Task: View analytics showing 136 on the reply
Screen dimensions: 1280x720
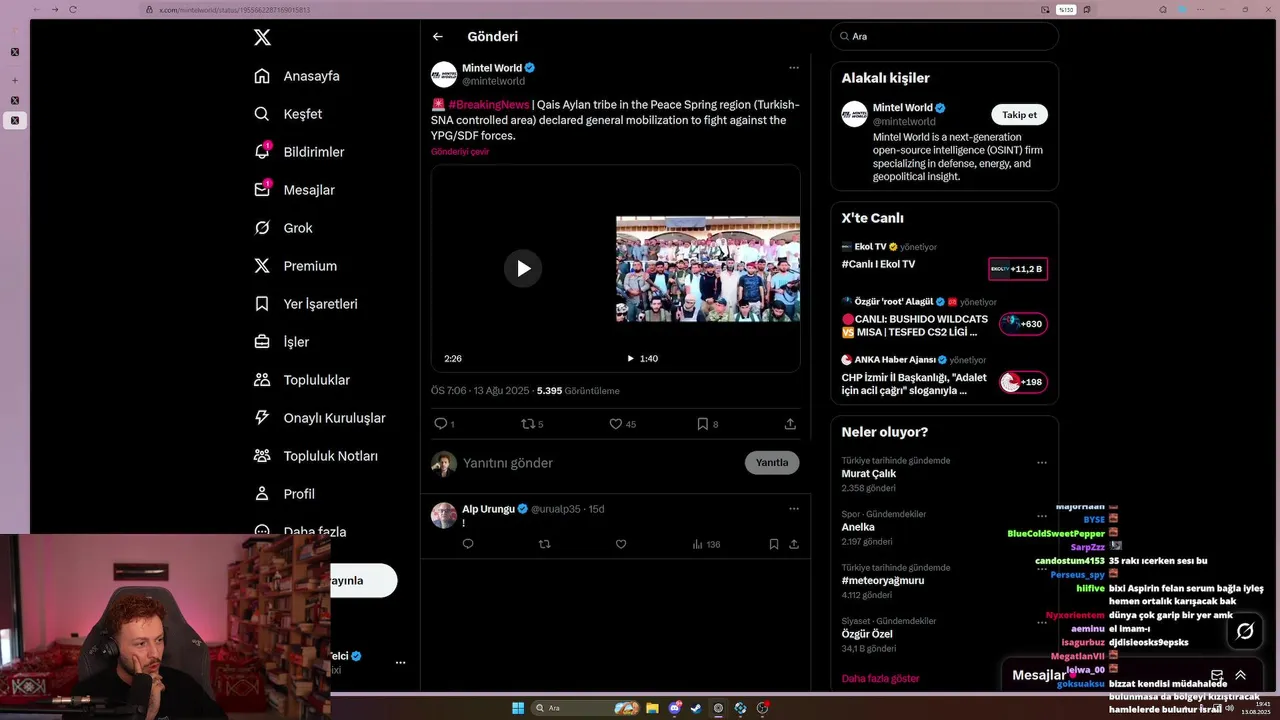Action: click(706, 544)
